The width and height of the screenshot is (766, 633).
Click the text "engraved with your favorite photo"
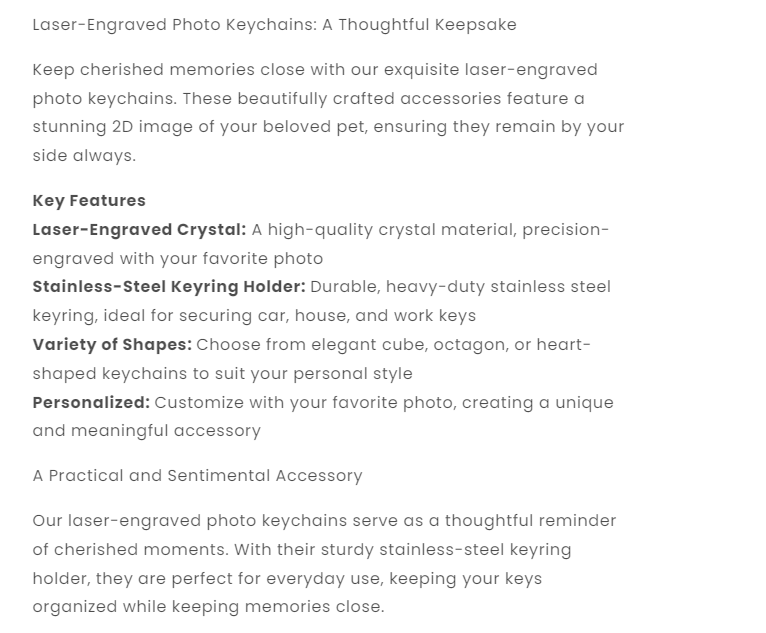[x=178, y=258]
